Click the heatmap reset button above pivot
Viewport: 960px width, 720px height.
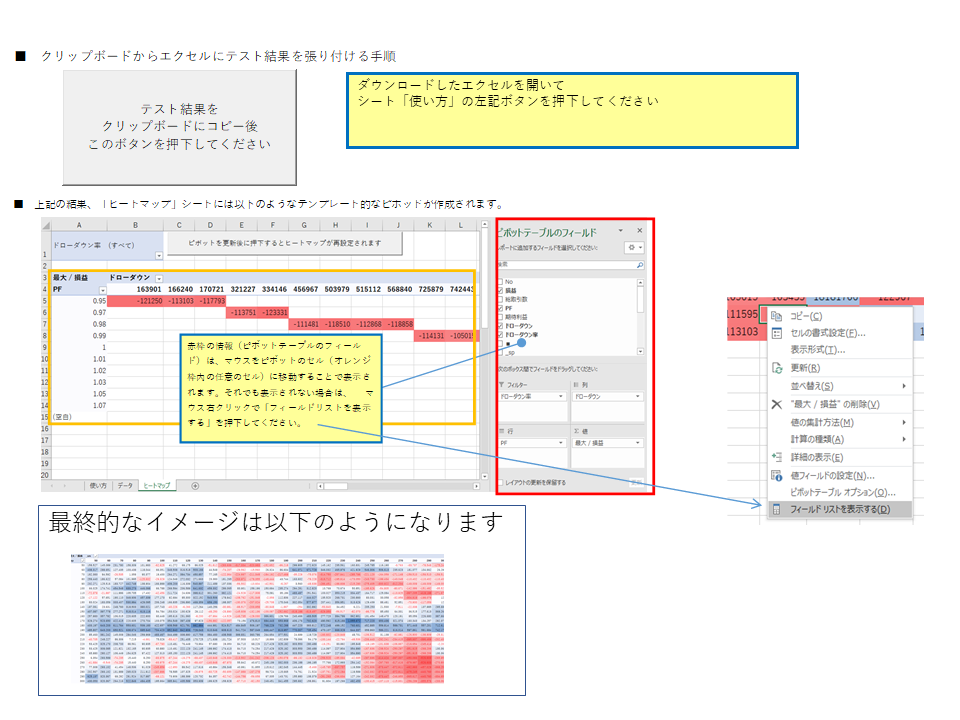coord(285,243)
